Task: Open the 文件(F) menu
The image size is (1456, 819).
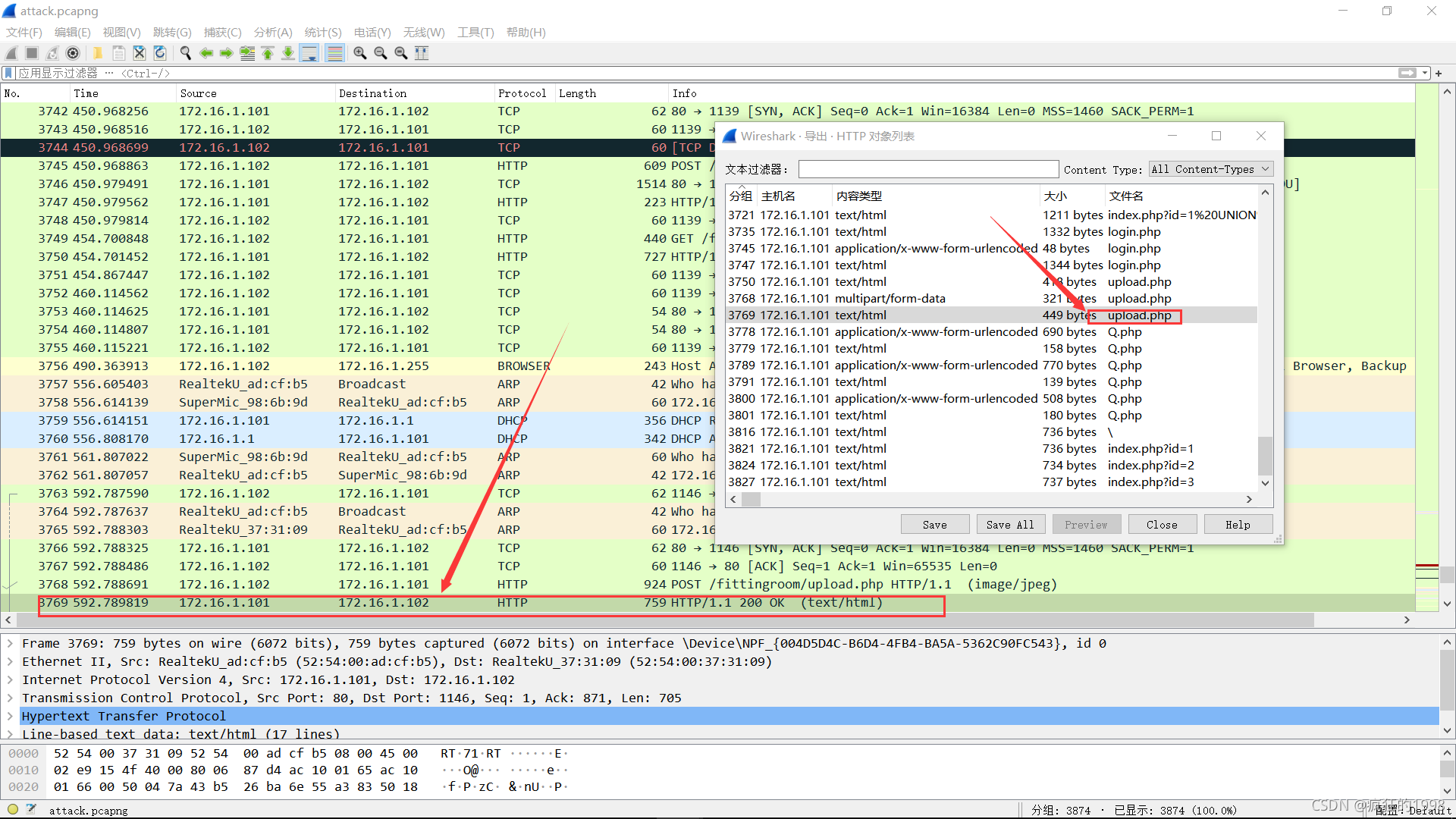Action: (24, 32)
